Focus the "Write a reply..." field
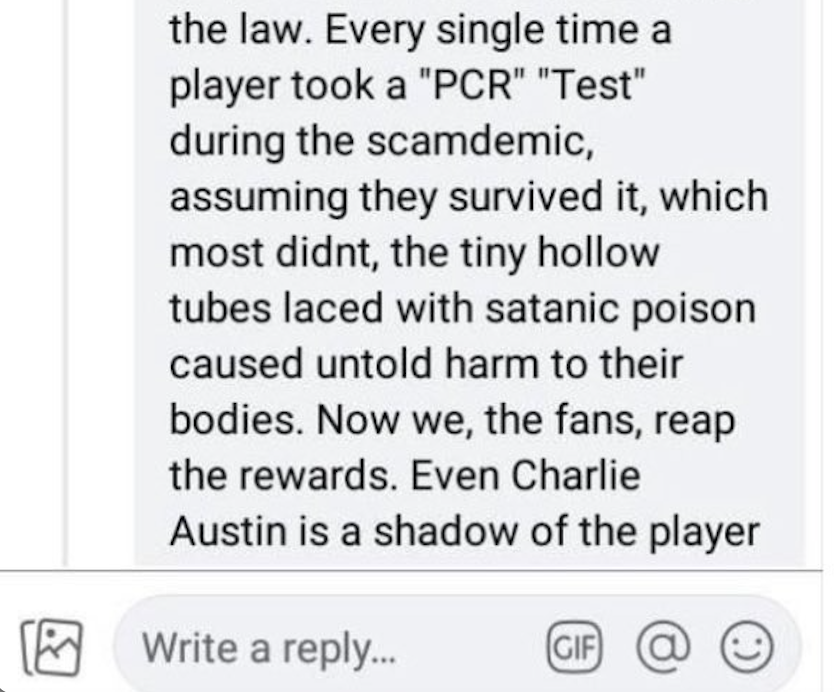This screenshot has width=834, height=692. pyautogui.click(x=458, y=647)
